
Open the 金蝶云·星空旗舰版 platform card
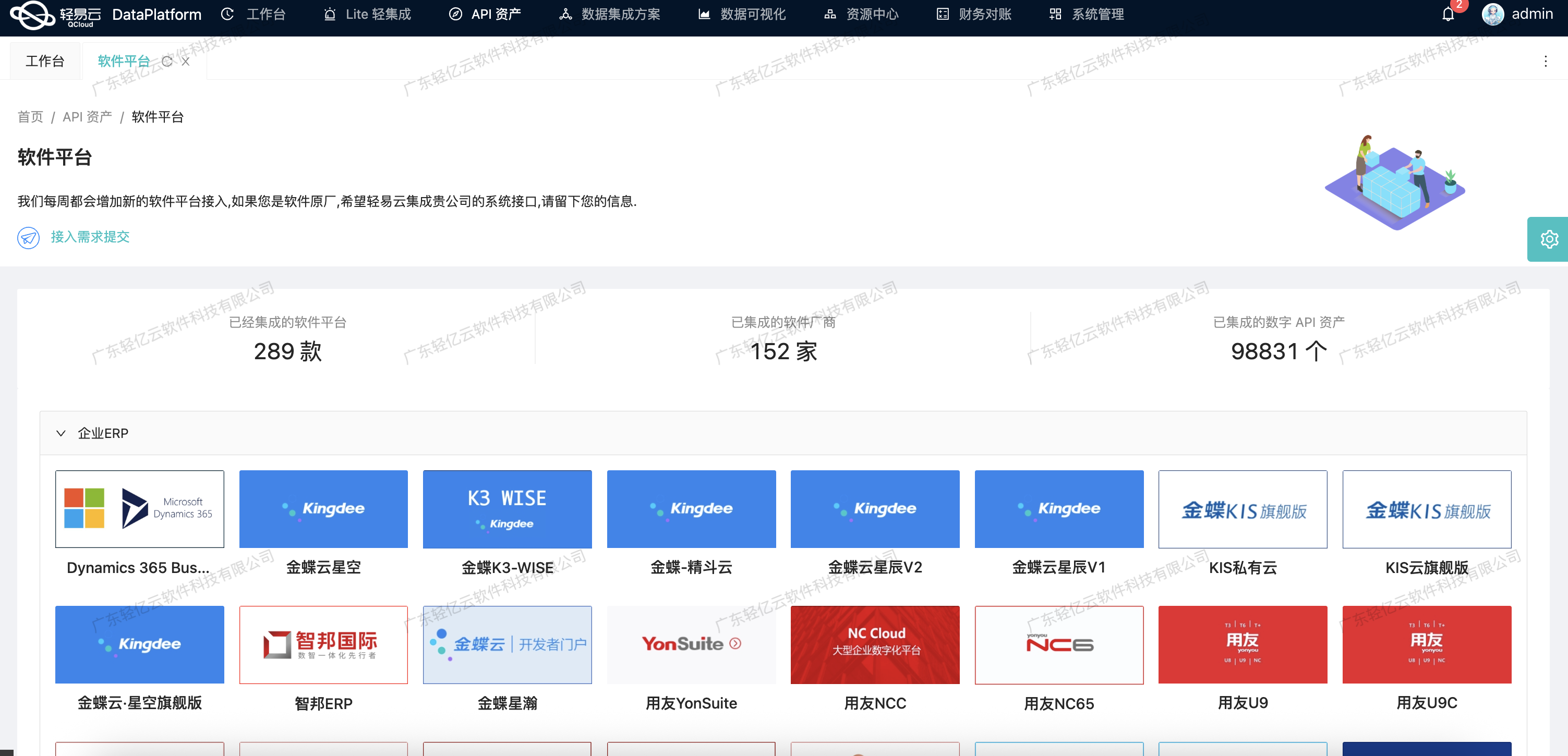[139, 660]
